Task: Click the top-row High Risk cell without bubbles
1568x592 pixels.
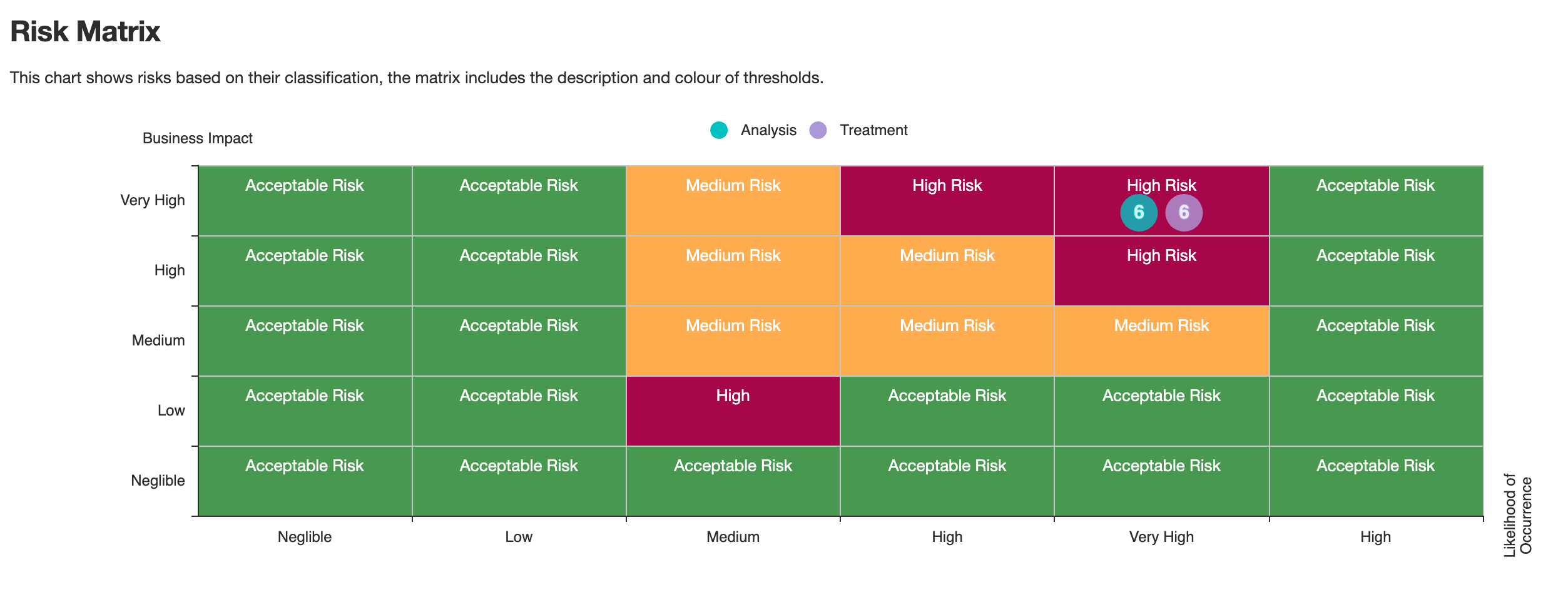Action: click(947, 200)
